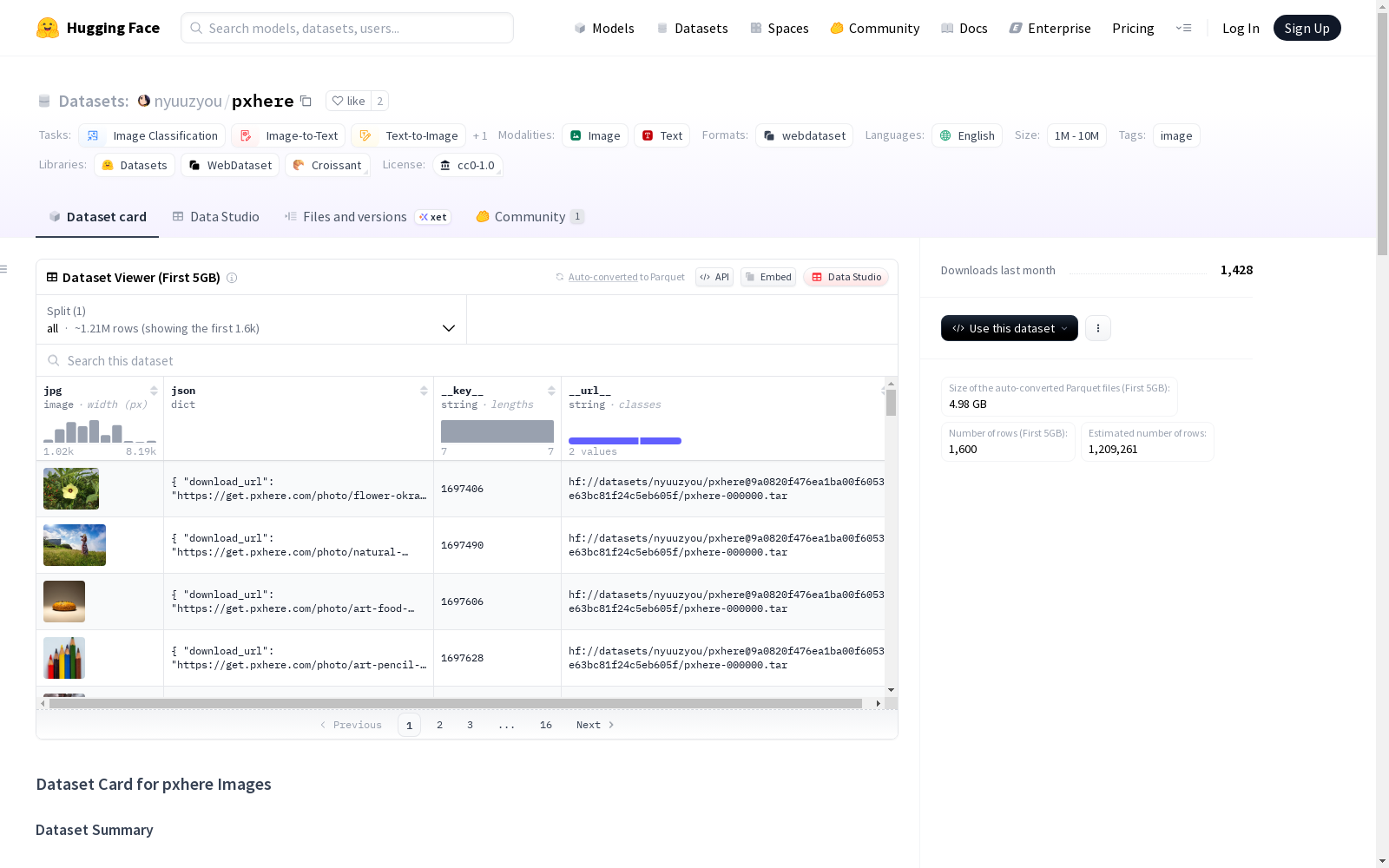The image size is (1389, 868).
Task: Click the info icon beside Dataset Viewer title
Action: pos(232,278)
